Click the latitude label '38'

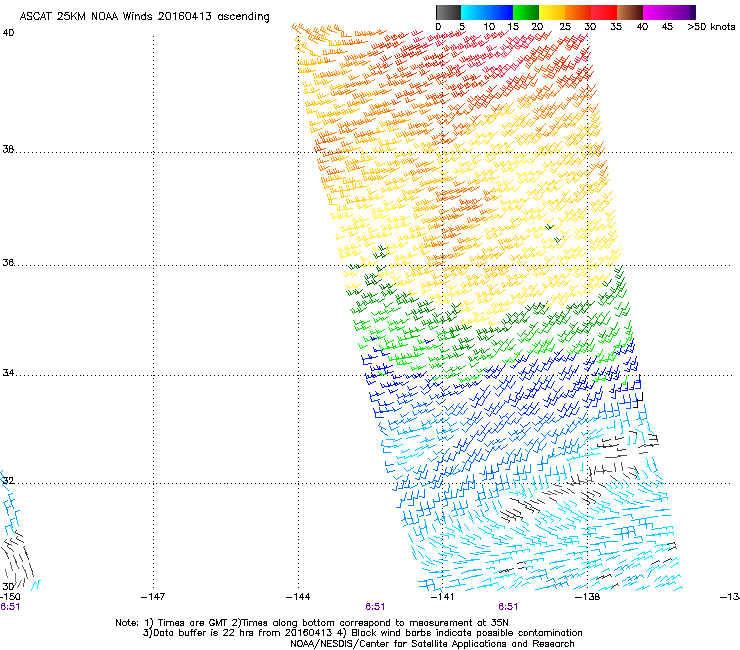click(8, 149)
